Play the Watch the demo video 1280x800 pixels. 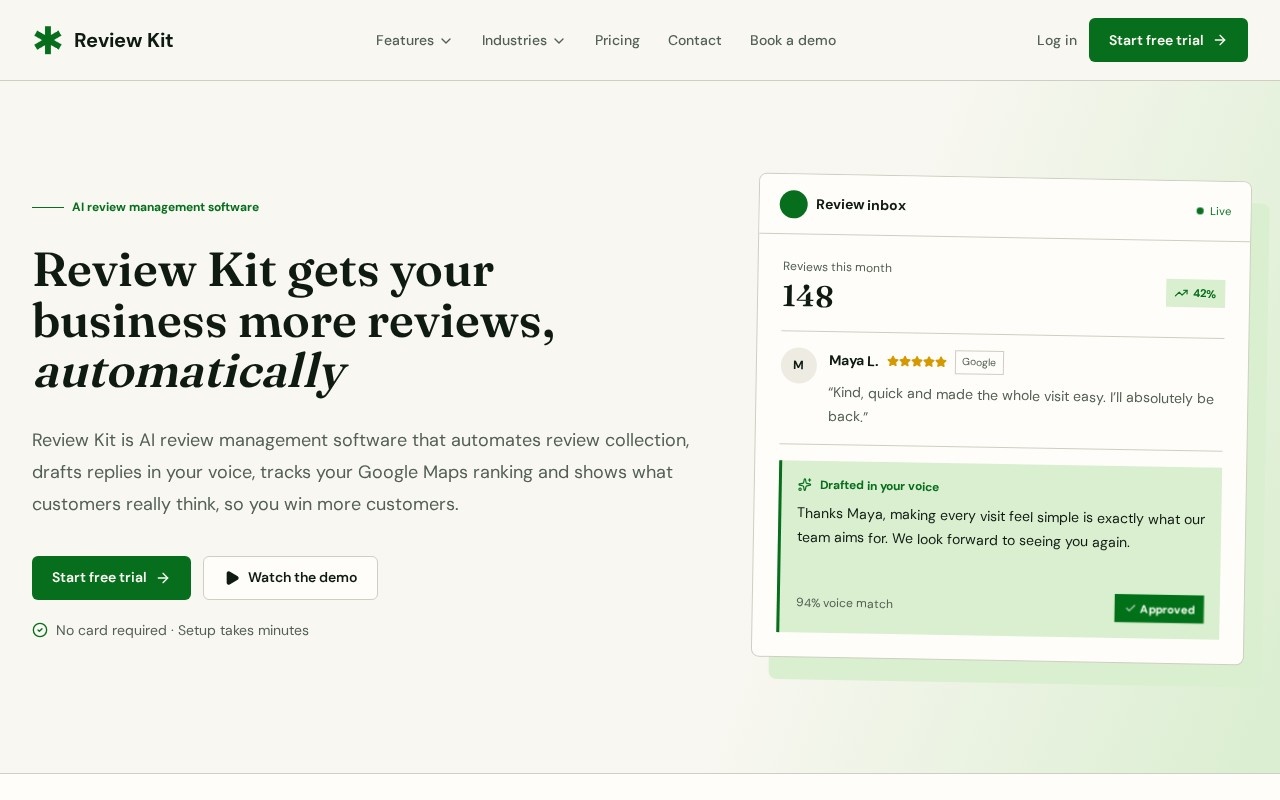290,578
